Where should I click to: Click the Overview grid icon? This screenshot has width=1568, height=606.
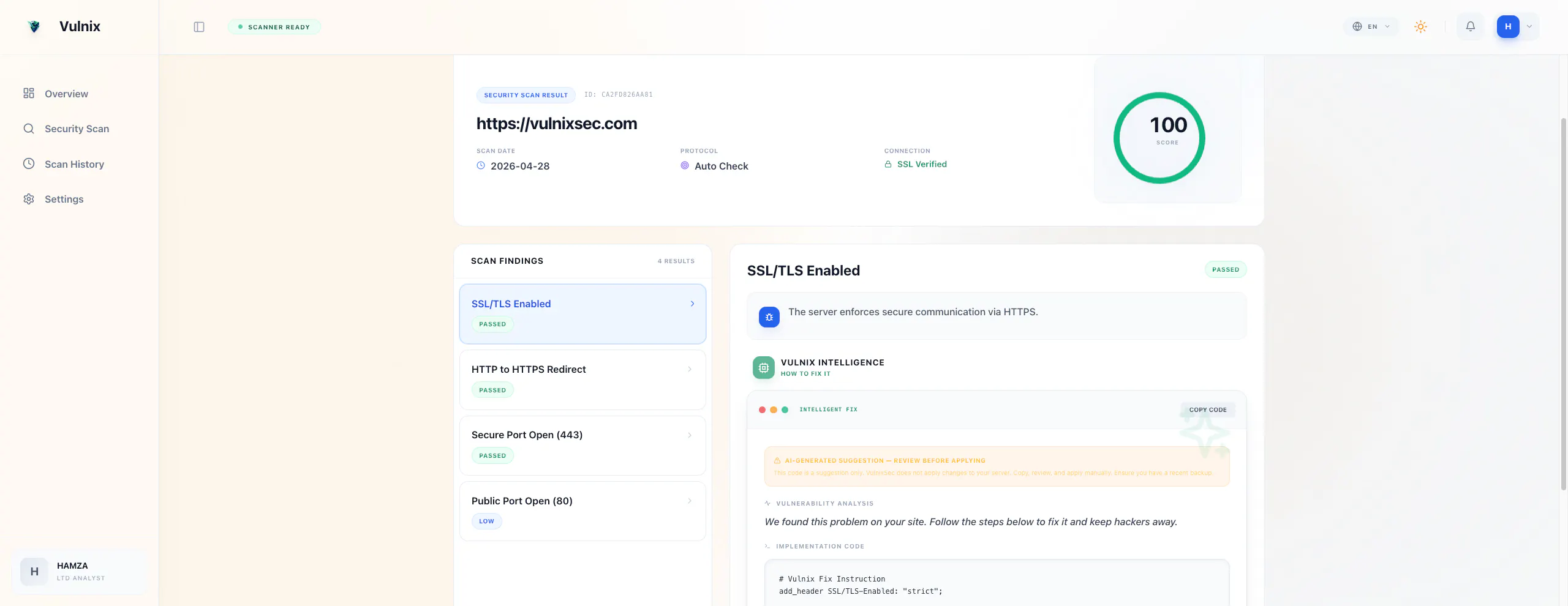point(29,93)
